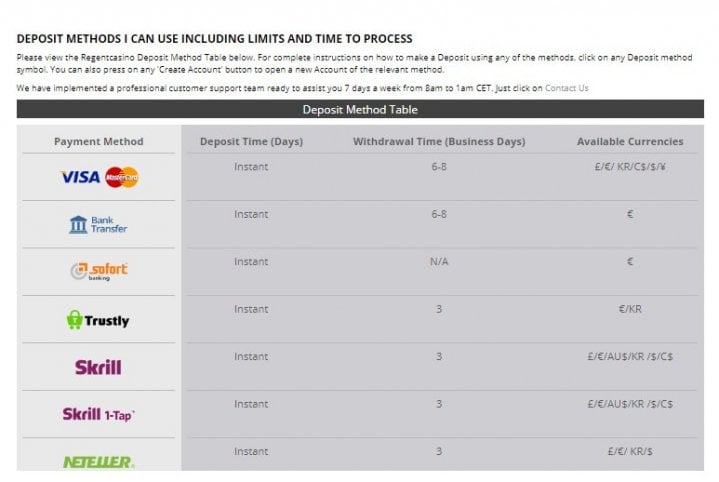This screenshot has width=719, height=482.
Task: Click the Deposit Time (Days) column header
Action: [251, 141]
